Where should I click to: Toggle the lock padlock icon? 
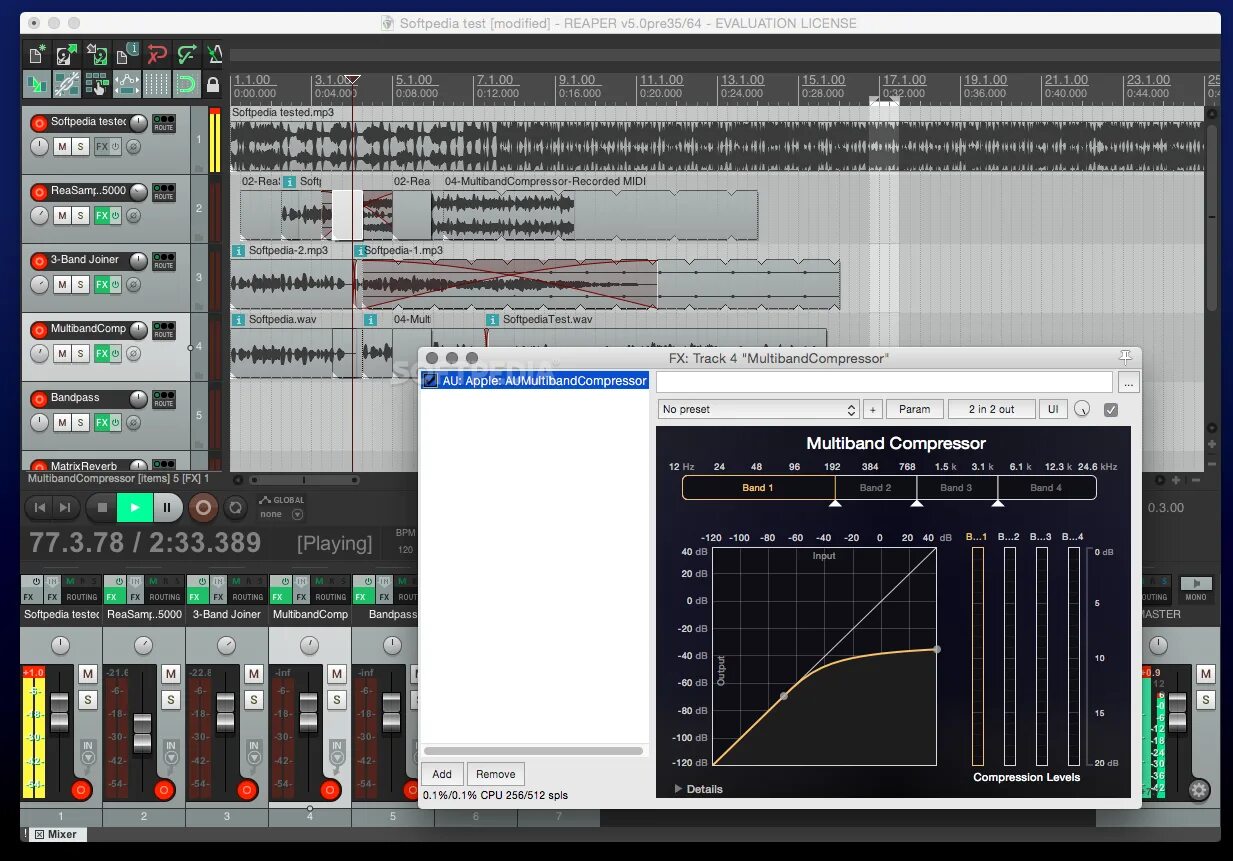(x=213, y=84)
